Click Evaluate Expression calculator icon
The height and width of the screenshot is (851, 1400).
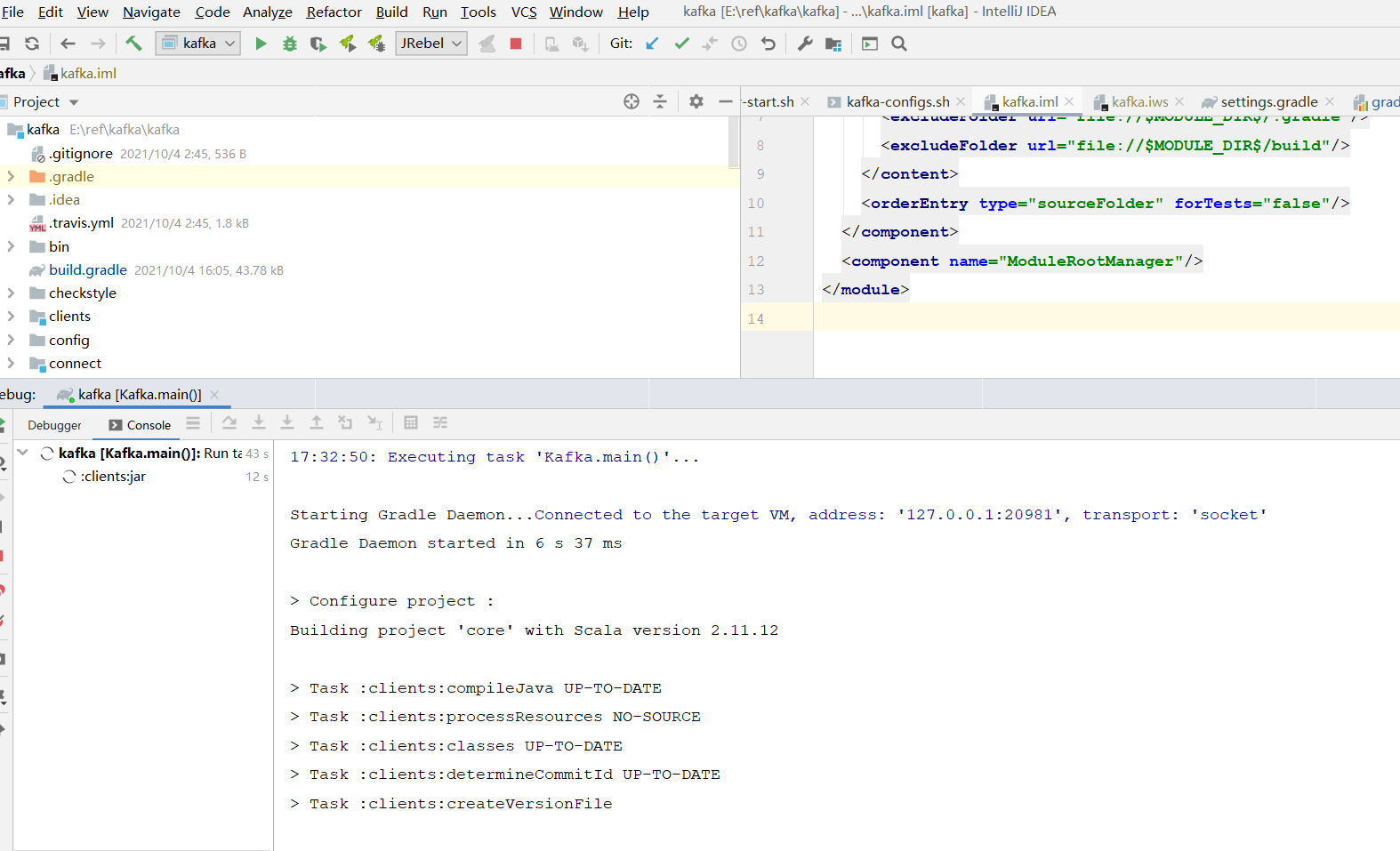click(411, 423)
